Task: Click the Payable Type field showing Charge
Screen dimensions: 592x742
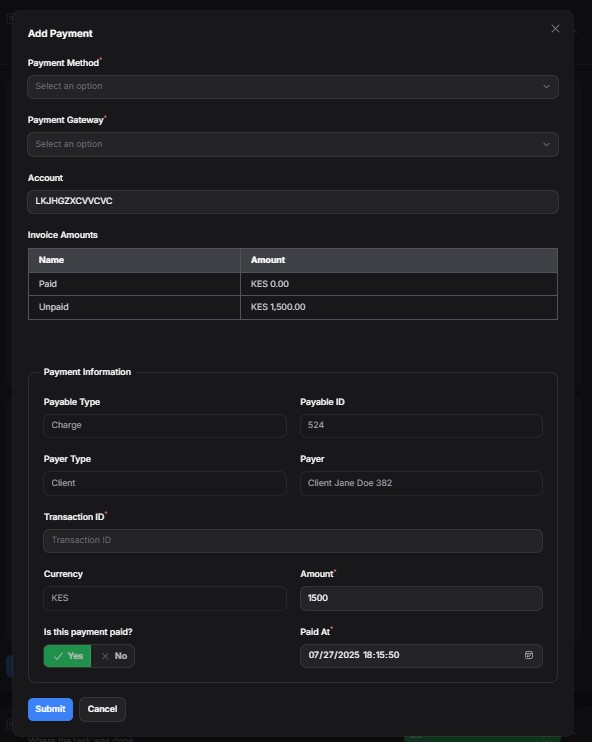Action: pyautogui.click(x=165, y=425)
